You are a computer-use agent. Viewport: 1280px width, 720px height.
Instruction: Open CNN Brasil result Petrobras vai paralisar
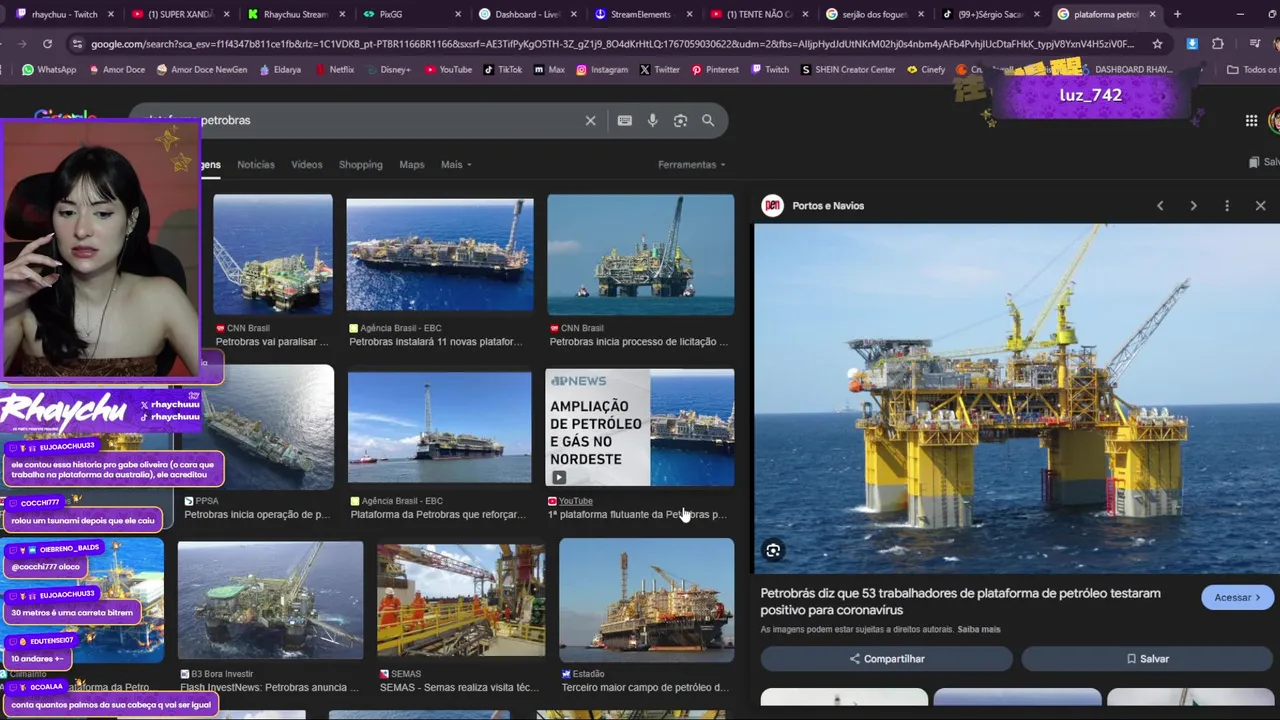click(273, 254)
